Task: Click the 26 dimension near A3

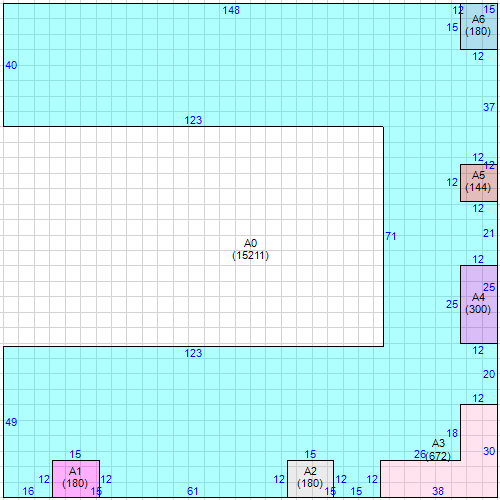Action: pyautogui.click(x=420, y=454)
